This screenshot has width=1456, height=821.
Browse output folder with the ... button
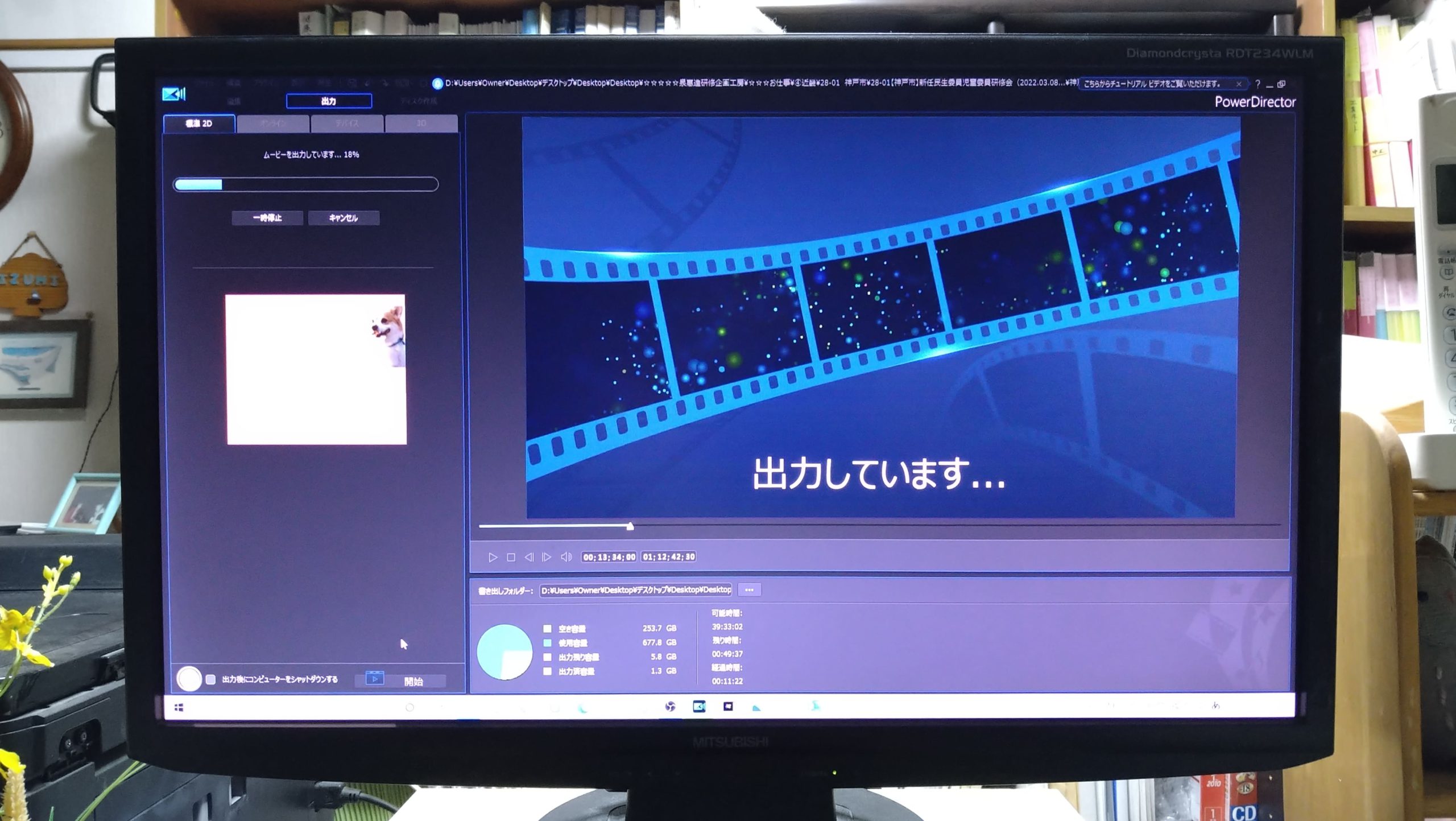pyautogui.click(x=749, y=590)
